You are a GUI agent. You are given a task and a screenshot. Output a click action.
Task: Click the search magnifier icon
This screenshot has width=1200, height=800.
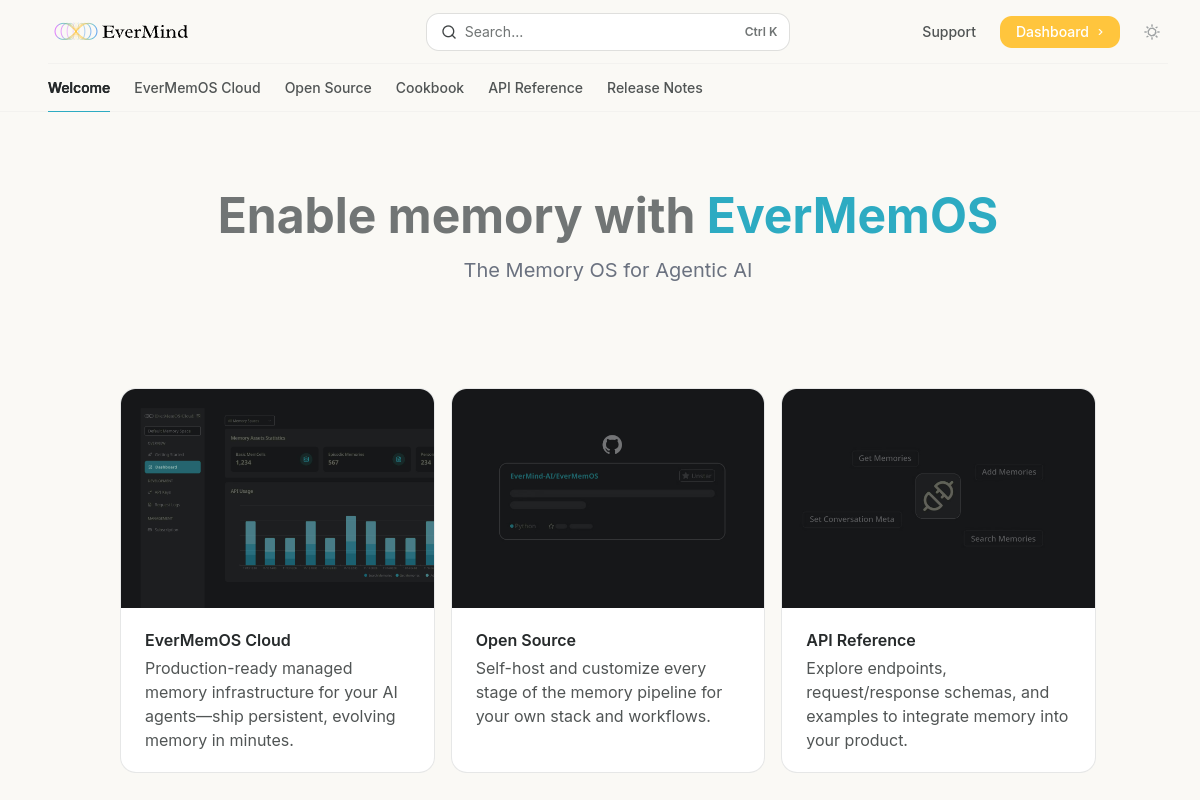click(x=449, y=32)
